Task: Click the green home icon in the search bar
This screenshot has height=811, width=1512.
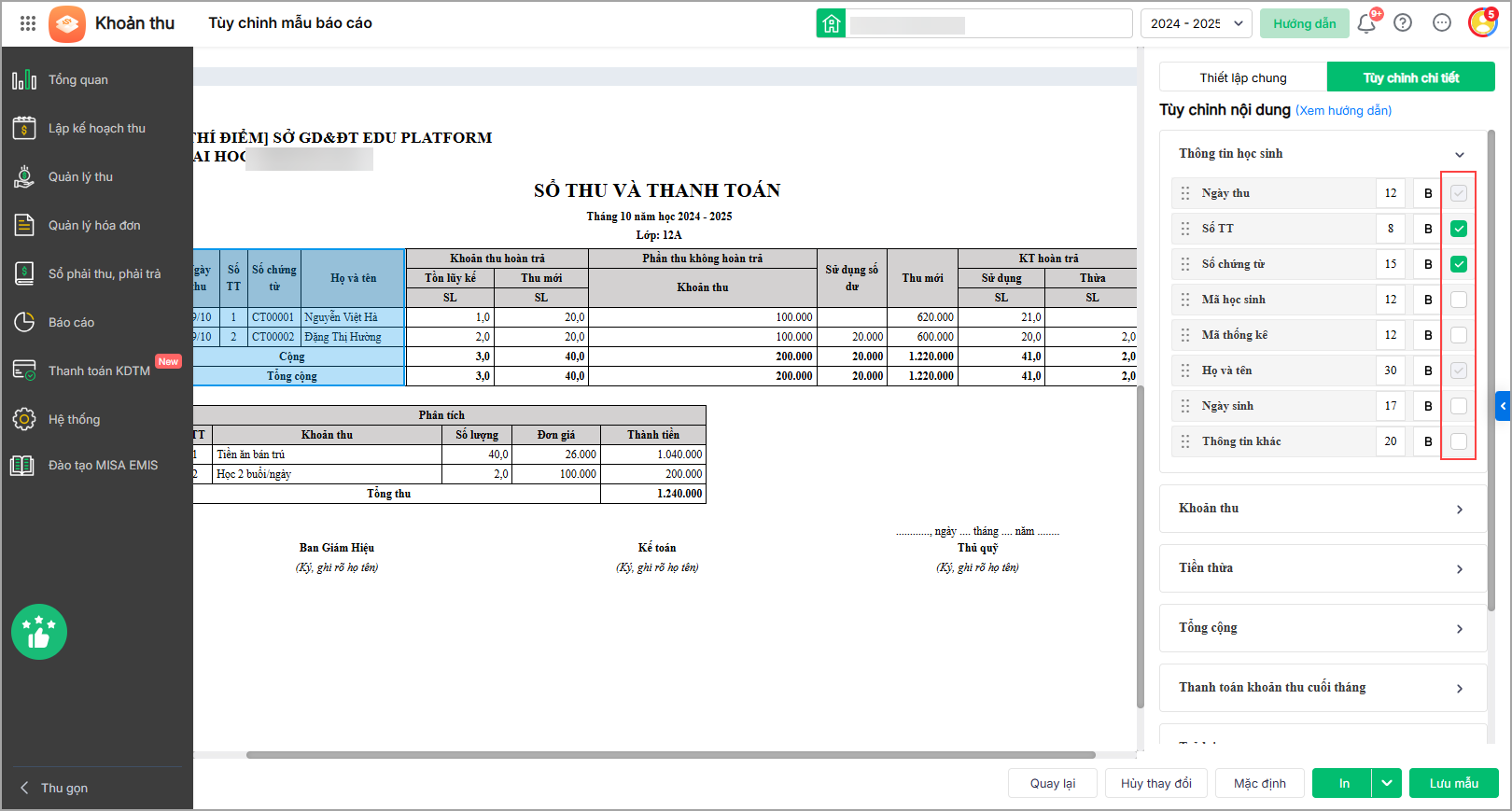Action: tap(831, 23)
